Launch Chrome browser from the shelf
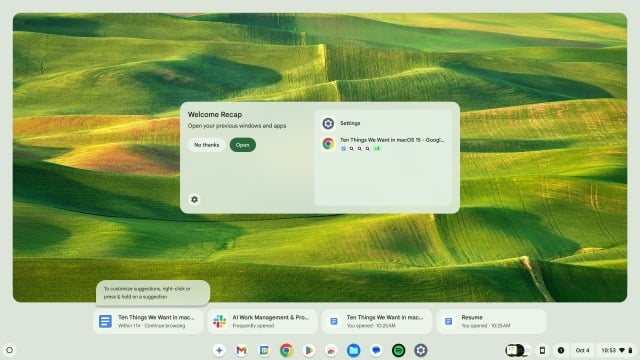Image resolution: width=640 pixels, height=360 pixels. [287, 350]
